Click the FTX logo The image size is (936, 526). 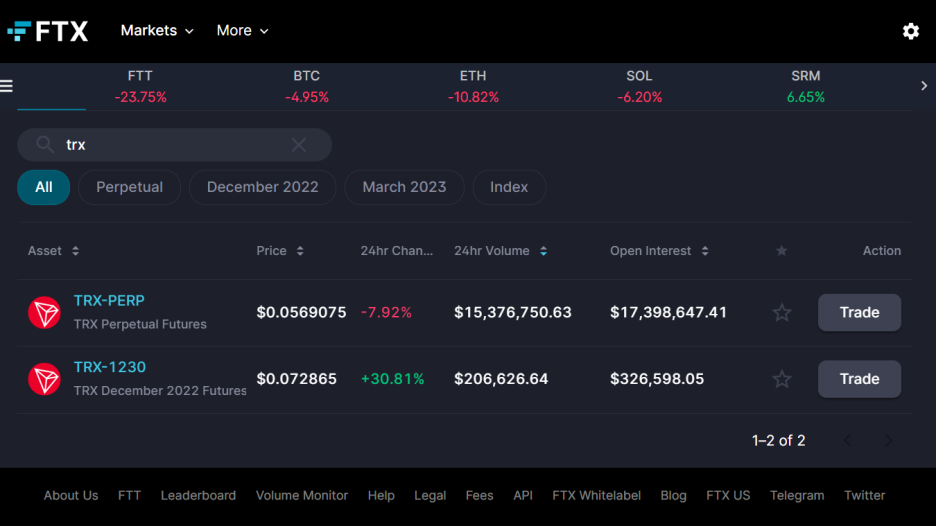tap(48, 31)
